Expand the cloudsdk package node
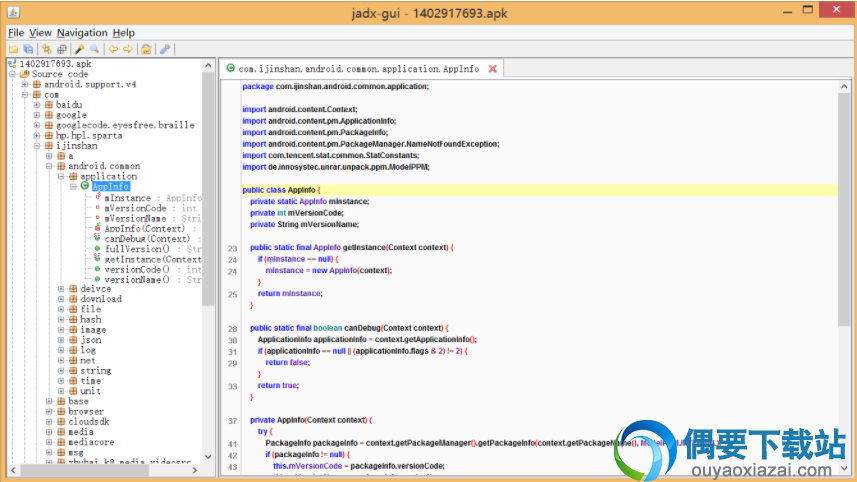This screenshot has width=857, height=482. coord(49,421)
